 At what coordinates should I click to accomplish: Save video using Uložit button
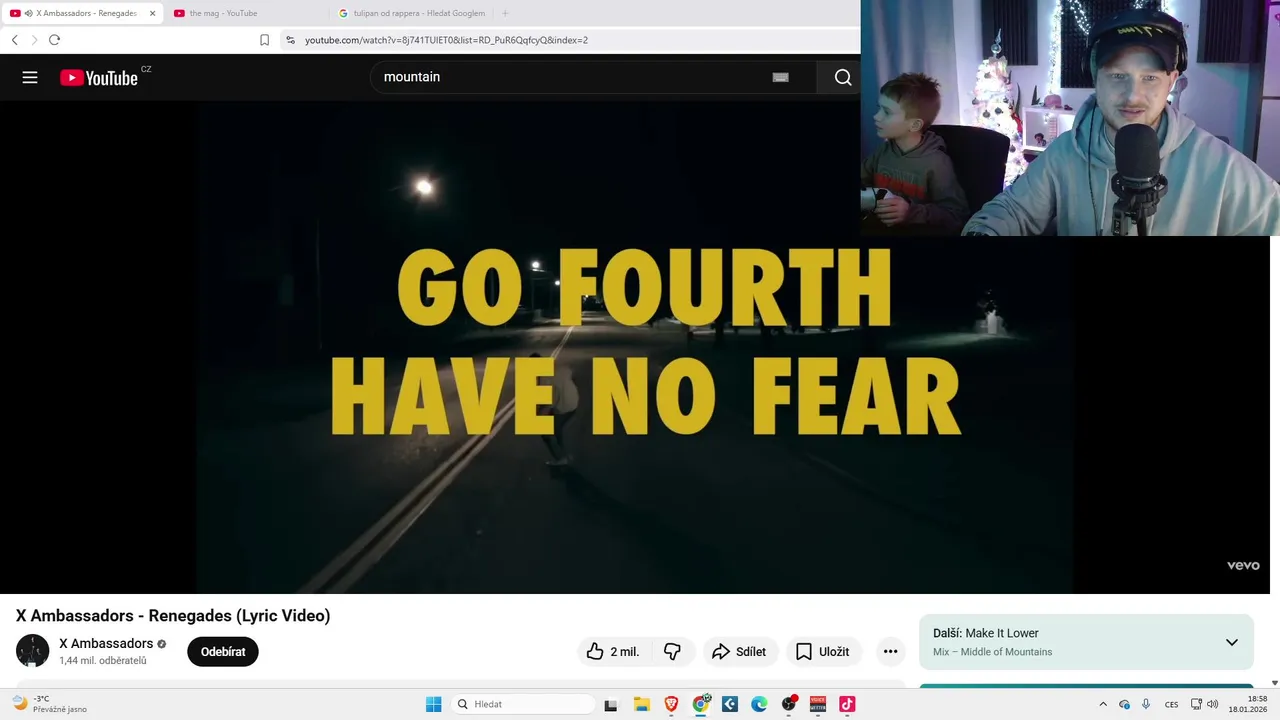coord(823,652)
